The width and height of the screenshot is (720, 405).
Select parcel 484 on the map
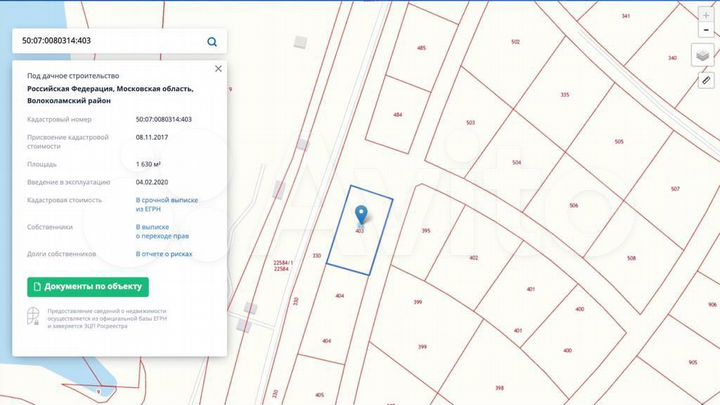[x=398, y=115]
